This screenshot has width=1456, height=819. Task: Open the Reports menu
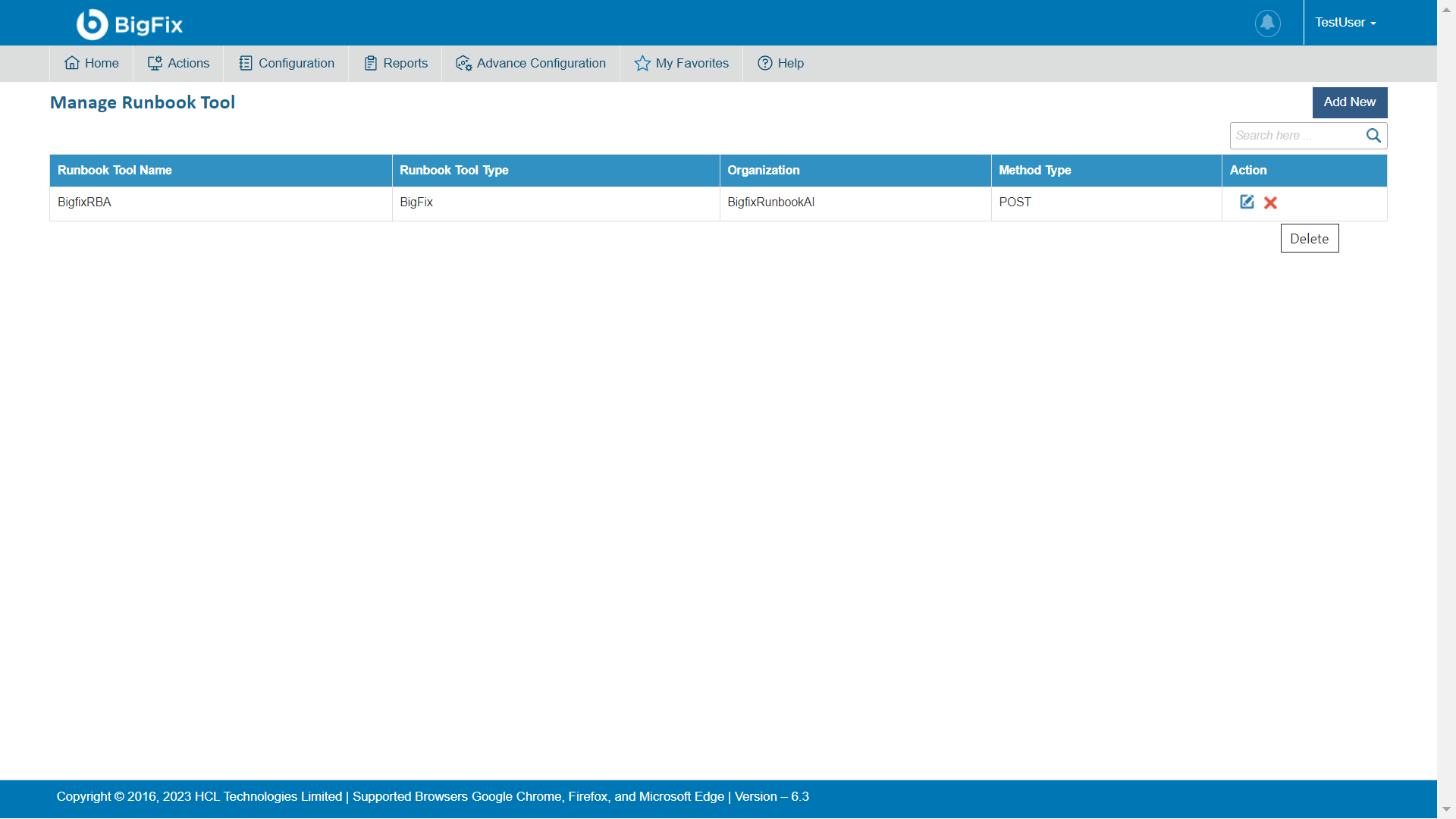pos(396,63)
